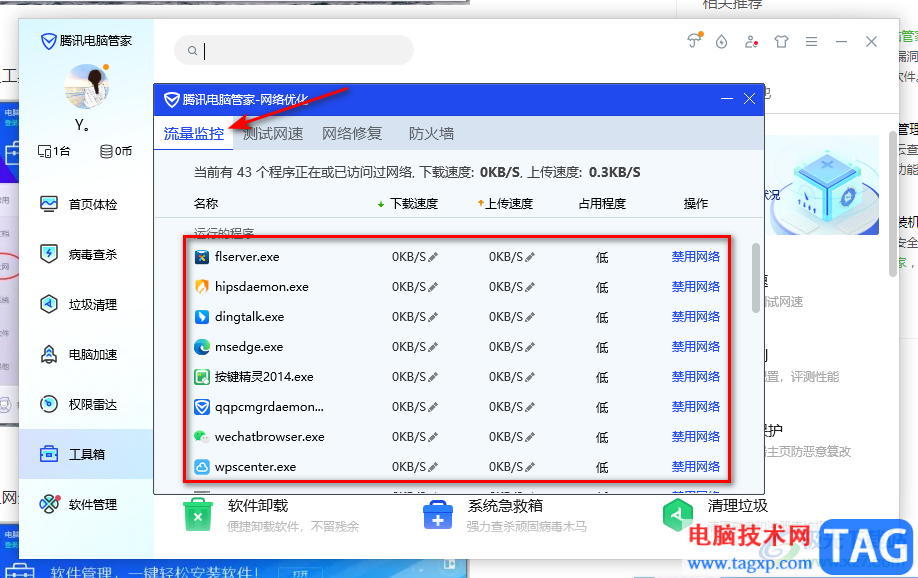This screenshot has width=918, height=578.
Task: Open the 软件卸载 tool icon
Action: (x=198, y=514)
